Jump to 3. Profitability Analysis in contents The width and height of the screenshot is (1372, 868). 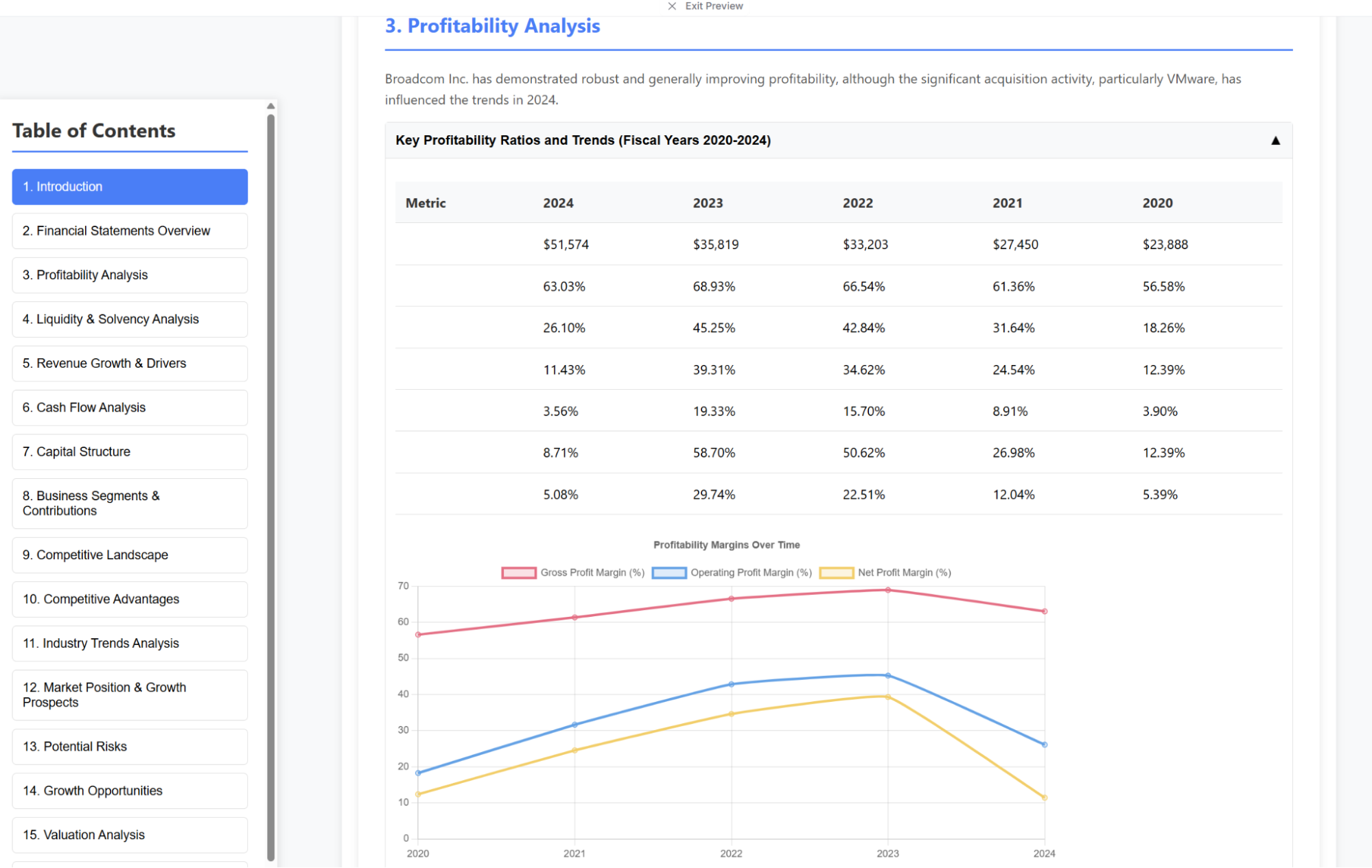coord(130,275)
